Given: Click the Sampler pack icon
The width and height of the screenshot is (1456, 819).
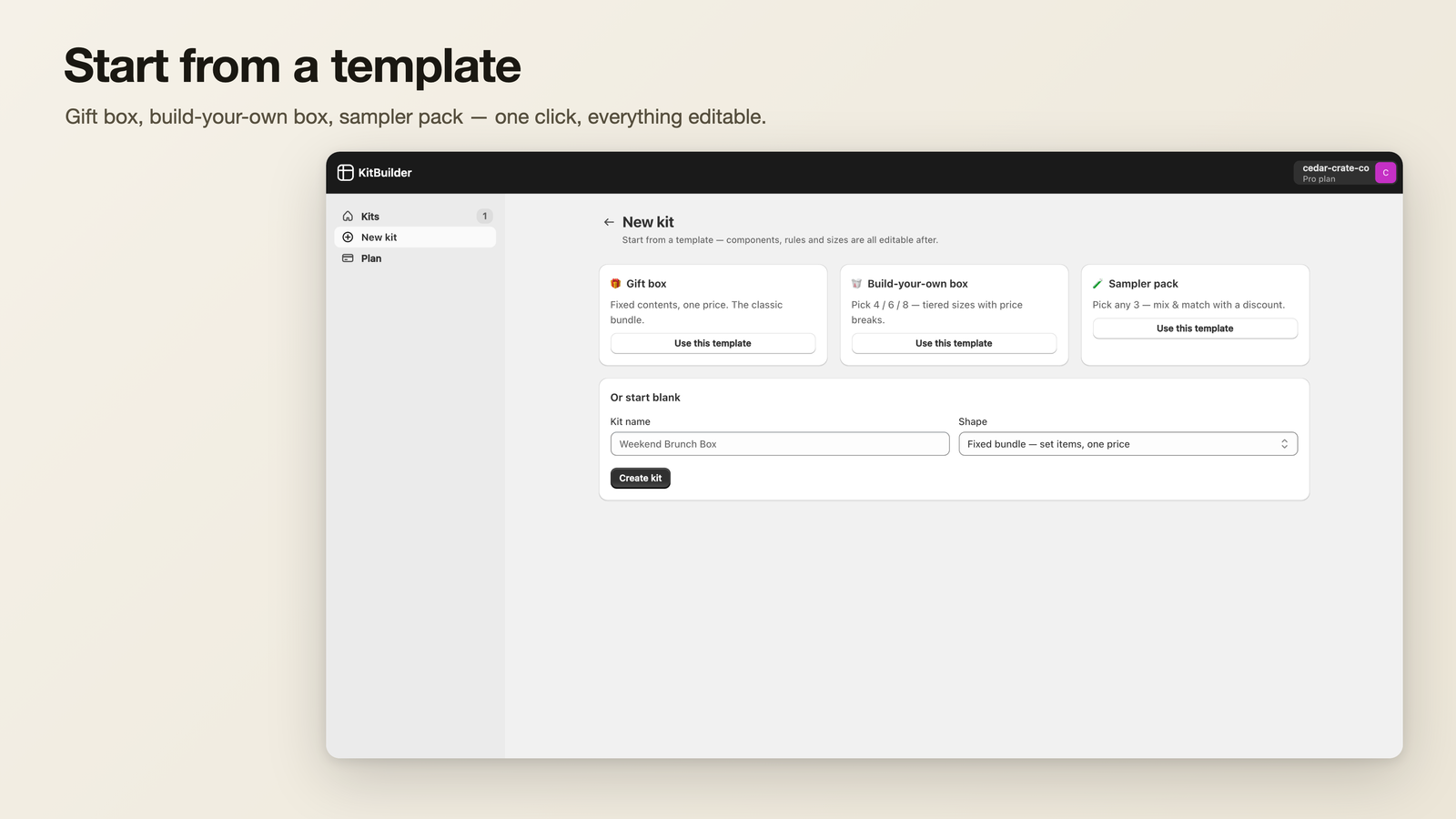Looking at the screenshot, I should pyautogui.click(x=1097, y=284).
